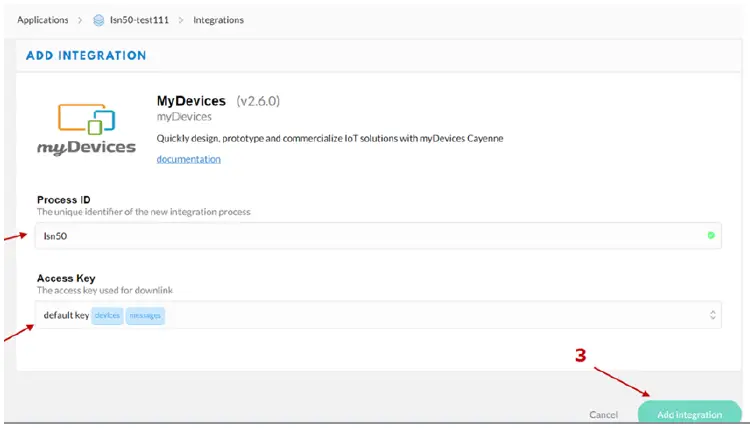Click the v2.6.0 version label
Screen dimensions: 750x433
[261, 101]
